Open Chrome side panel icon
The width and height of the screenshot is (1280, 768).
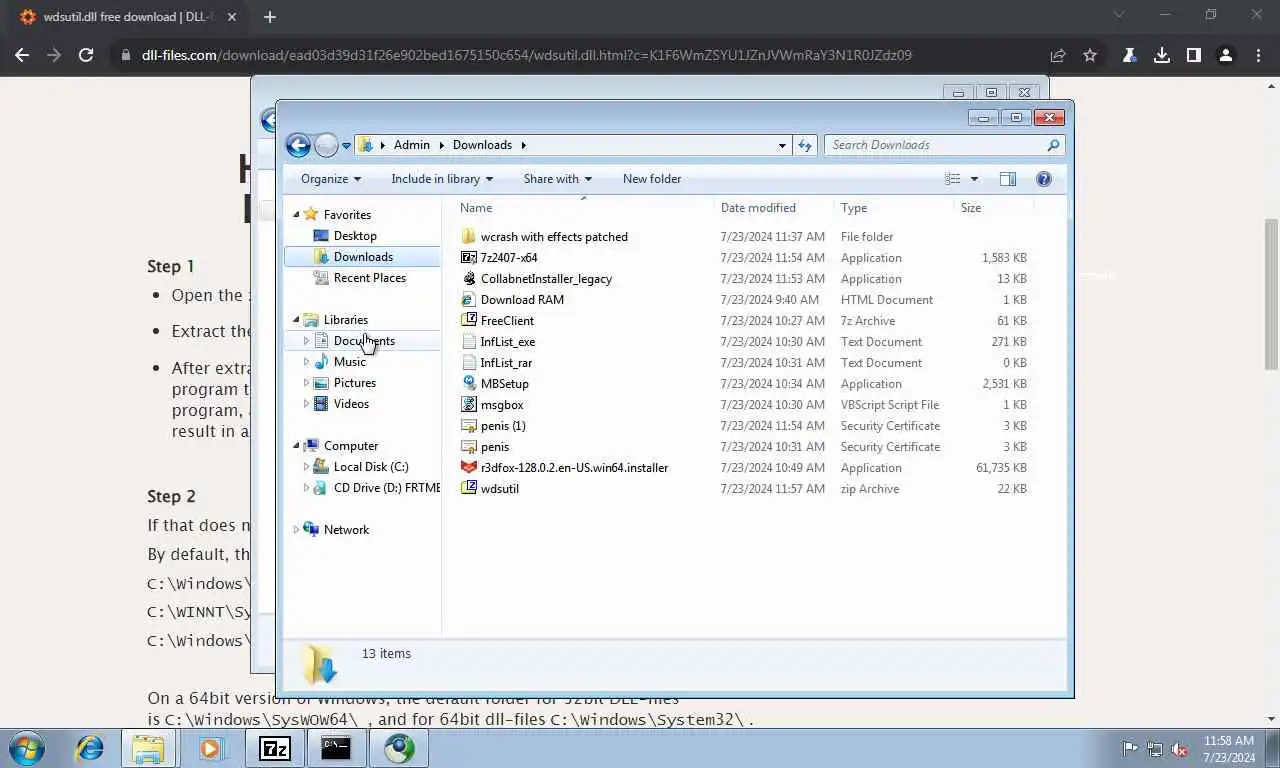pos(1193,55)
